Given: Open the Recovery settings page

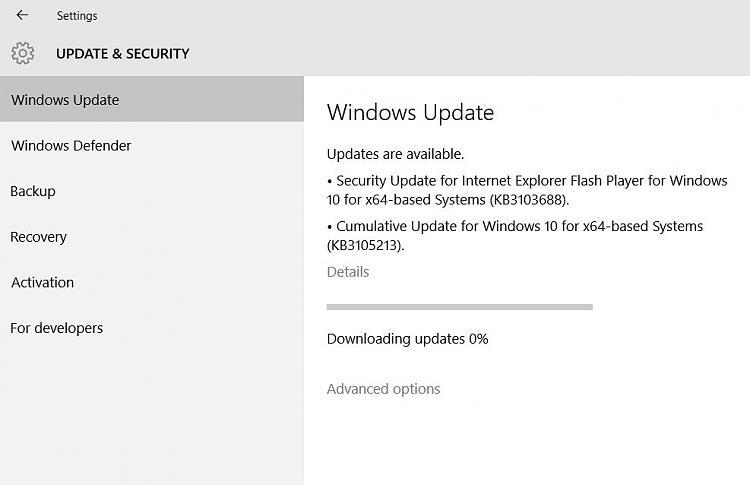Looking at the screenshot, I should [39, 237].
